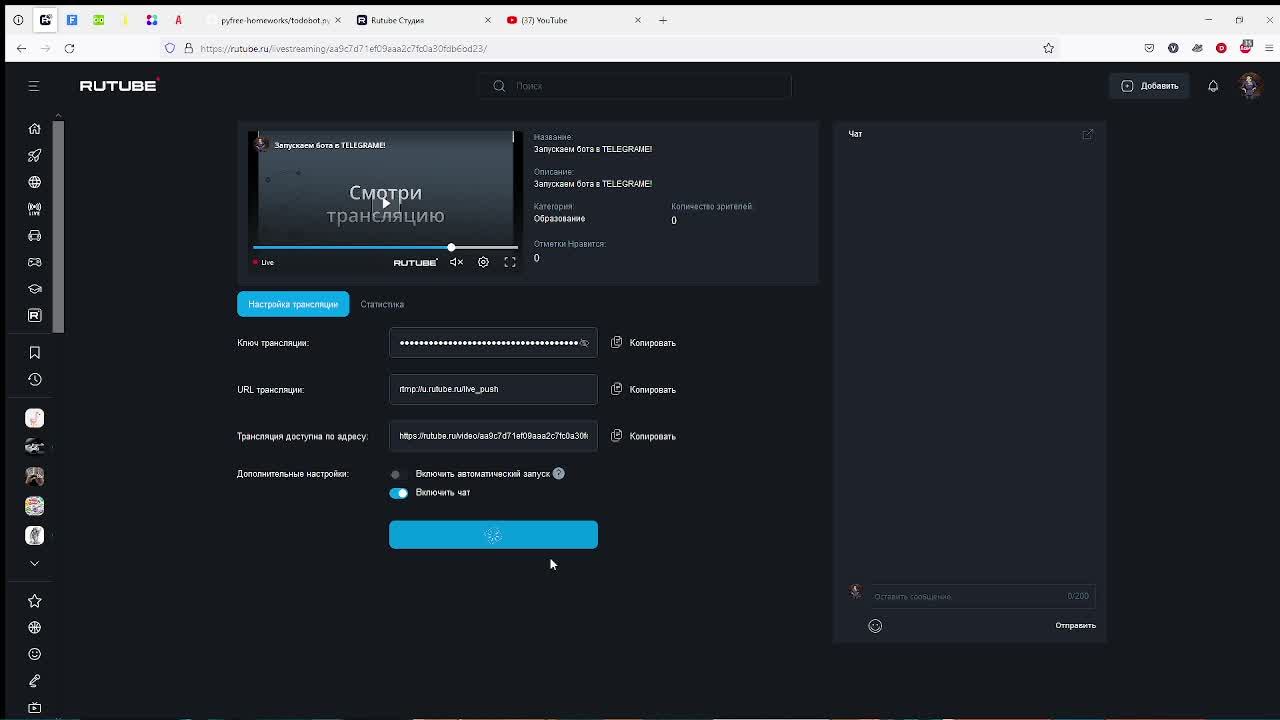Play the stream preview video

[385, 203]
